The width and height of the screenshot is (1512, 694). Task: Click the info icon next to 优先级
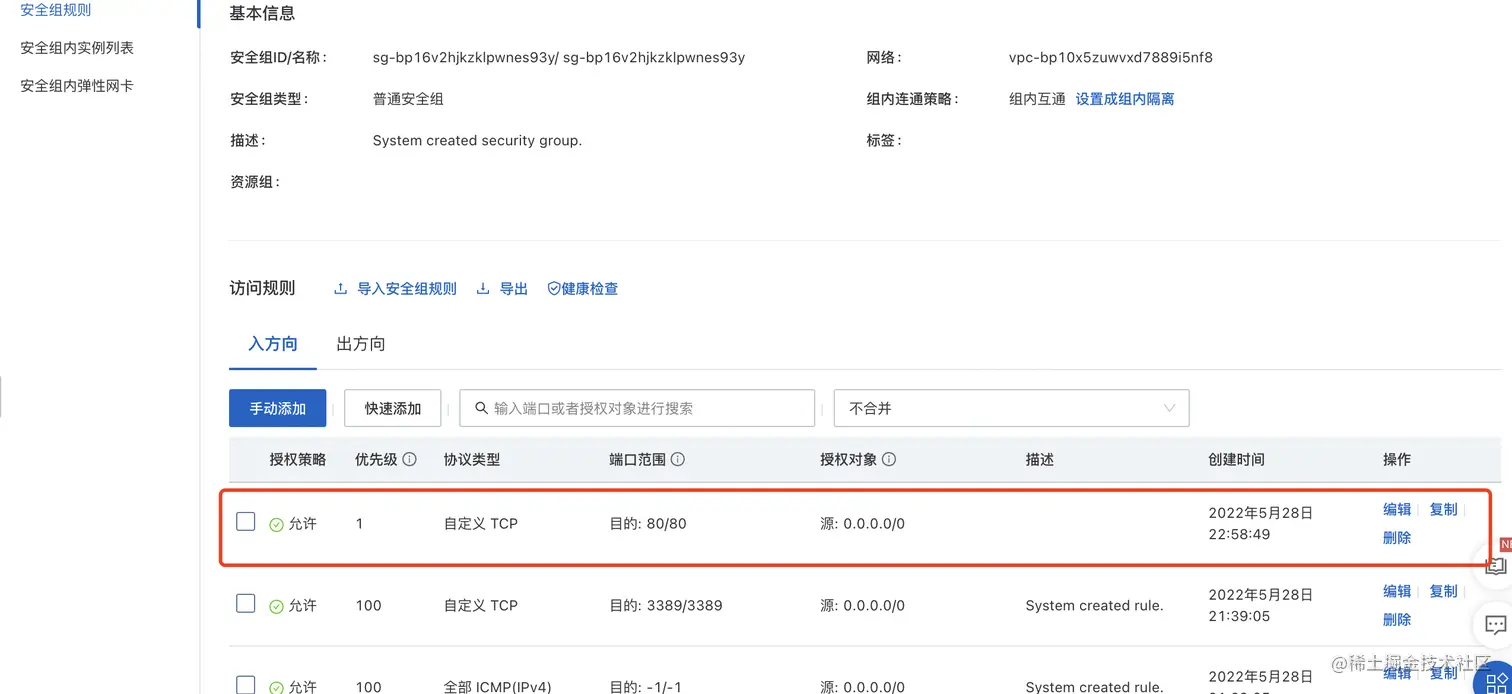pyautogui.click(x=409, y=460)
